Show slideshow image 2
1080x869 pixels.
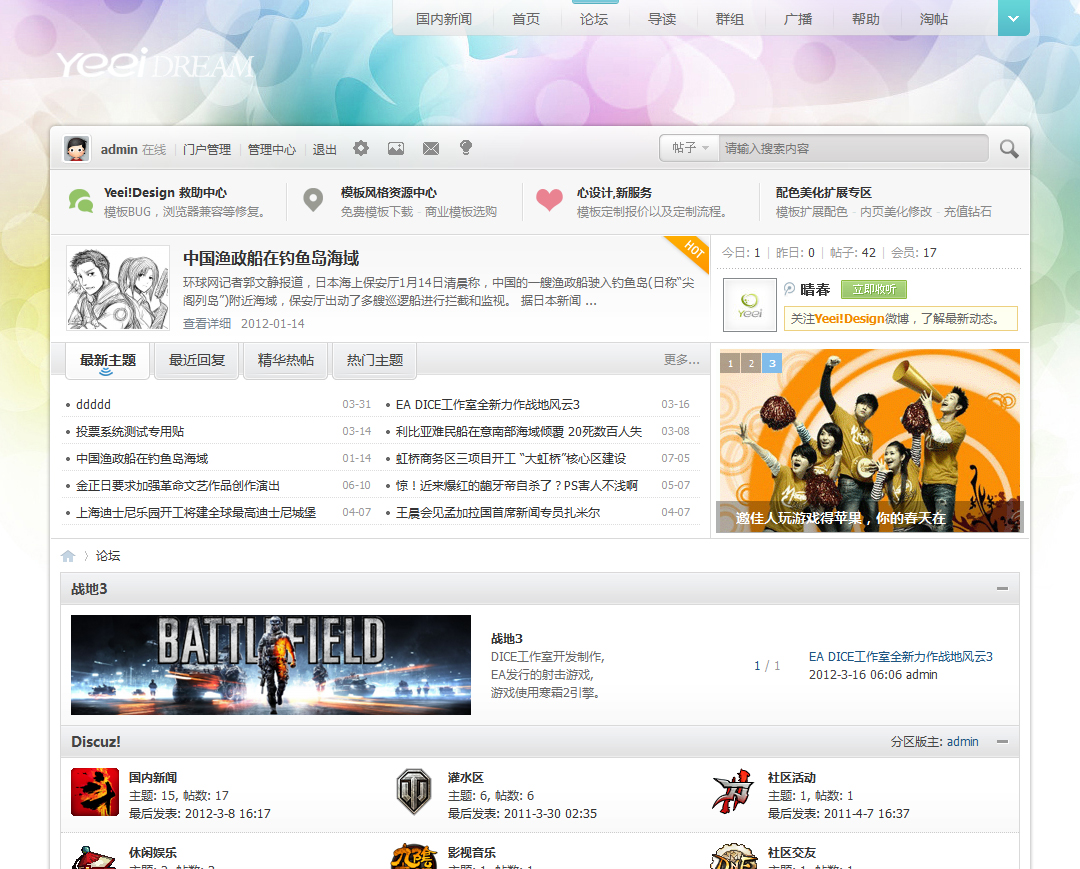click(751, 363)
